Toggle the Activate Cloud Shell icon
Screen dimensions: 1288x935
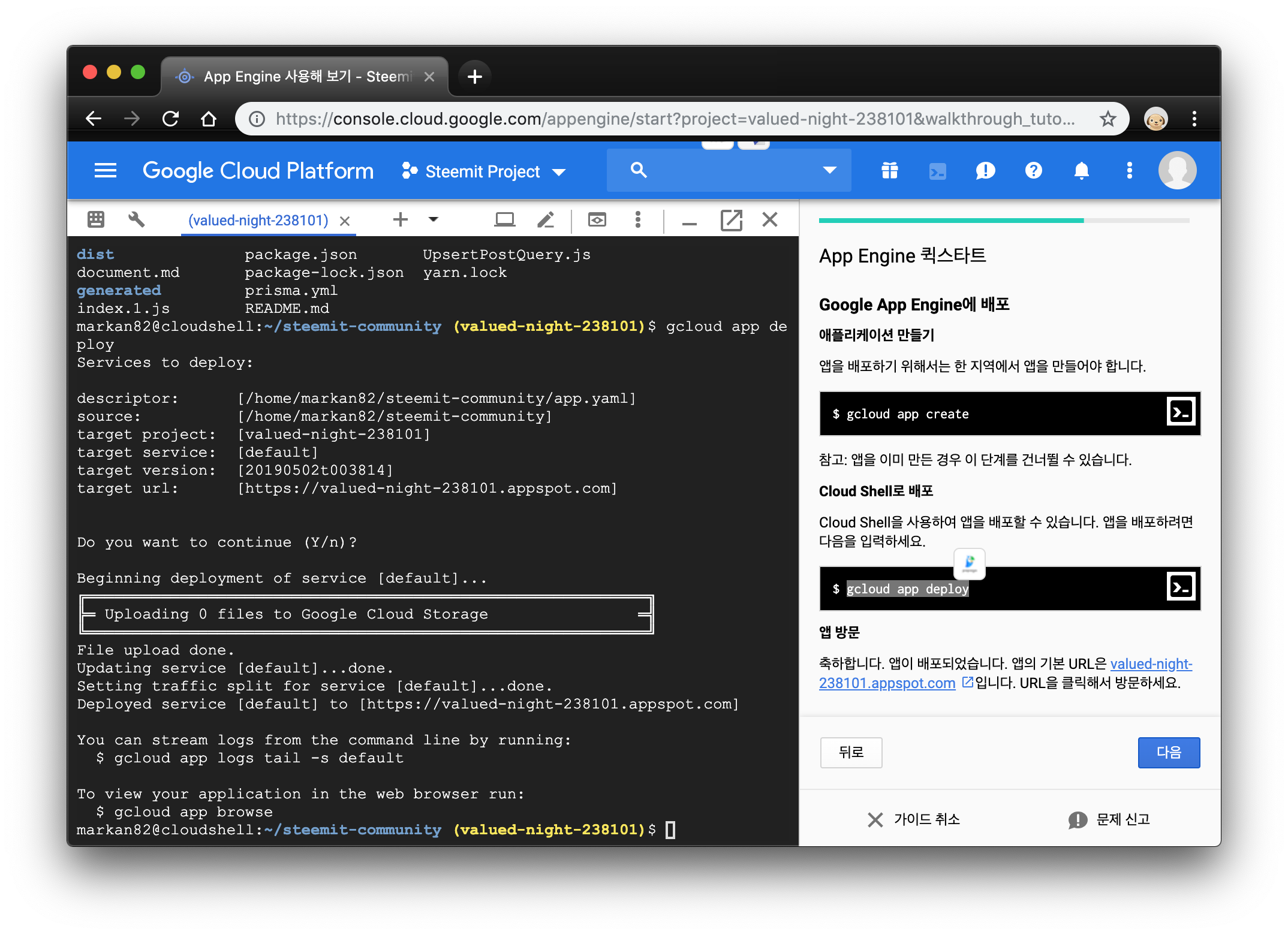937,171
